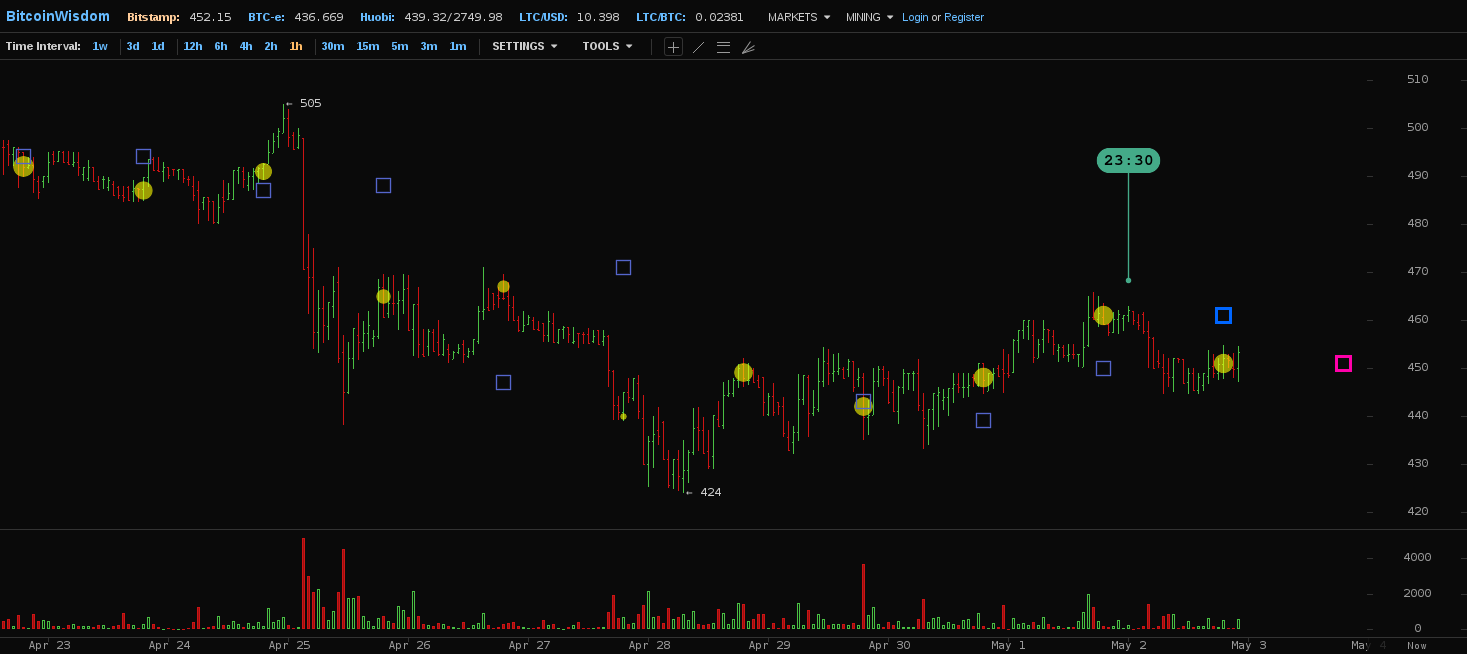Switch time interval to 1w
Viewport: 1467px width, 654px height.
[100, 46]
